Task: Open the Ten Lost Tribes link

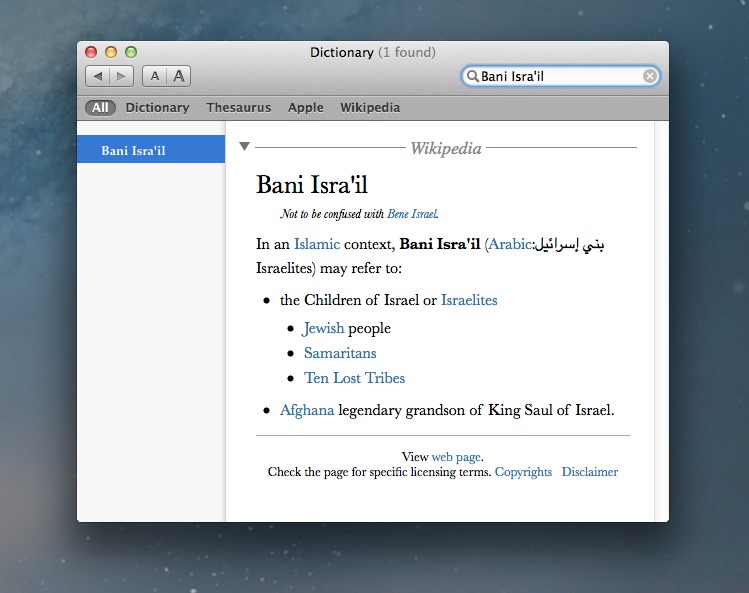Action: pyautogui.click(x=354, y=378)
